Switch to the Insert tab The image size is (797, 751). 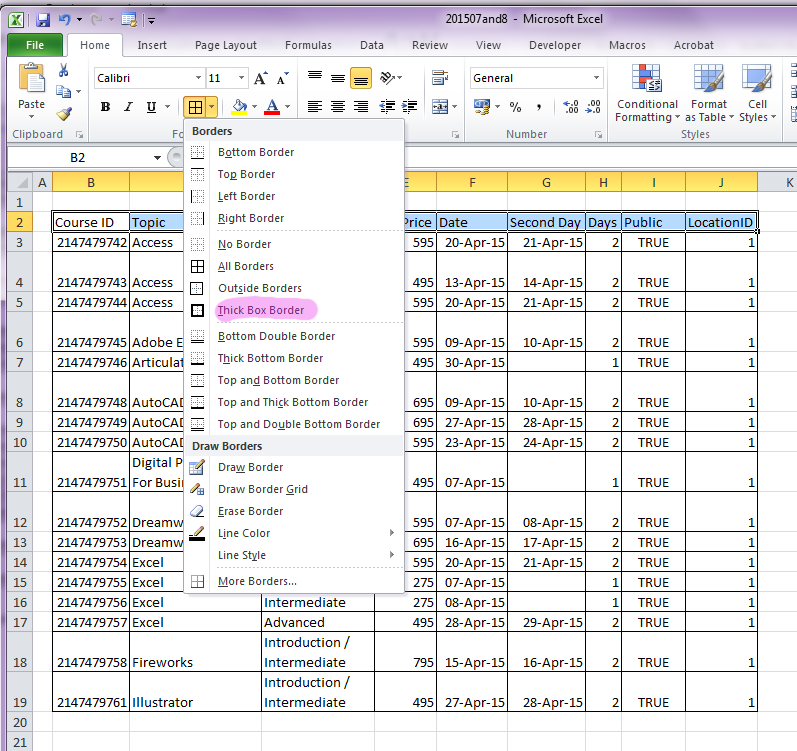pos(151,45)
